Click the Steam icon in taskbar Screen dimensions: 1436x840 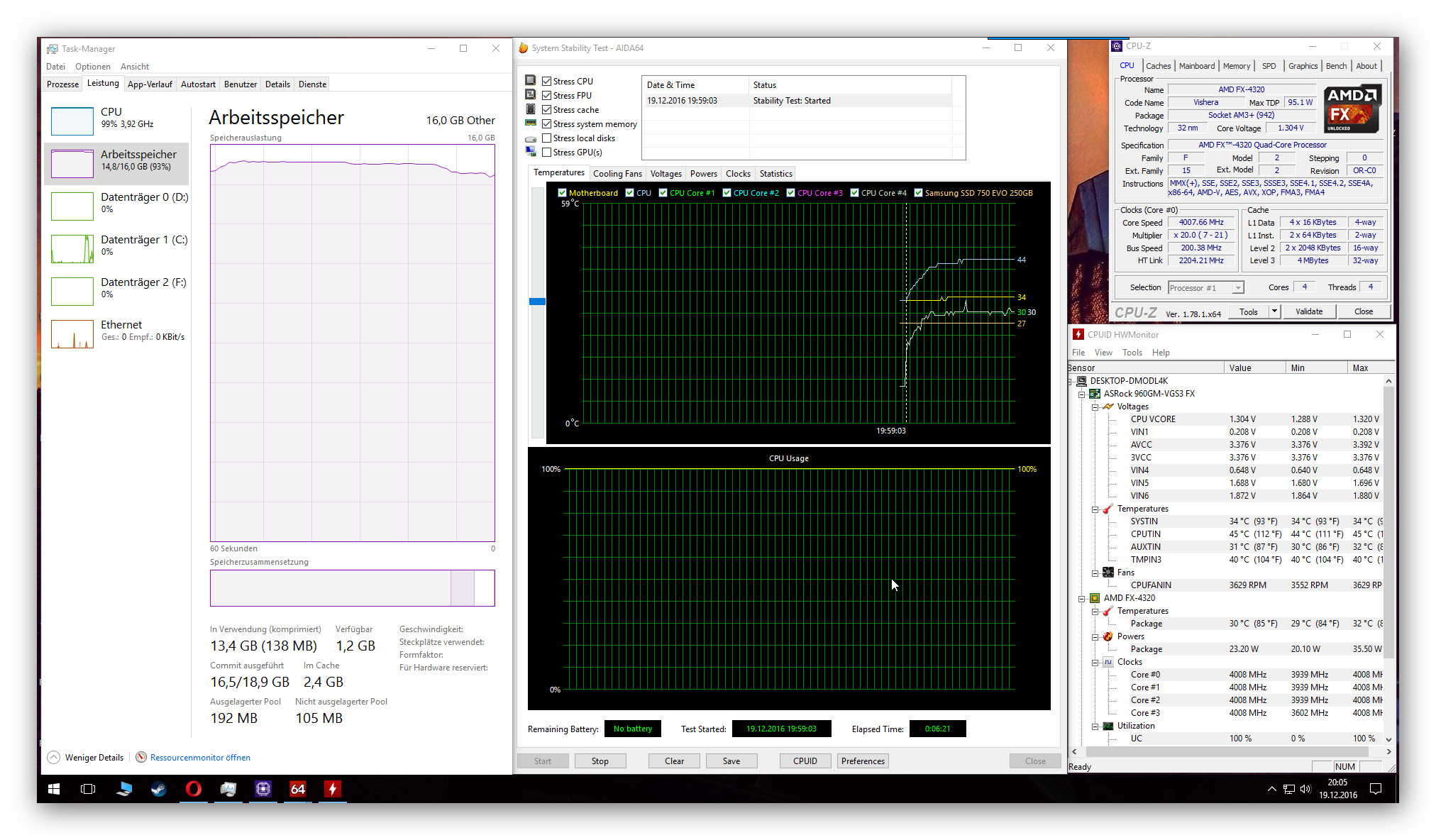(x=158, y=789)
